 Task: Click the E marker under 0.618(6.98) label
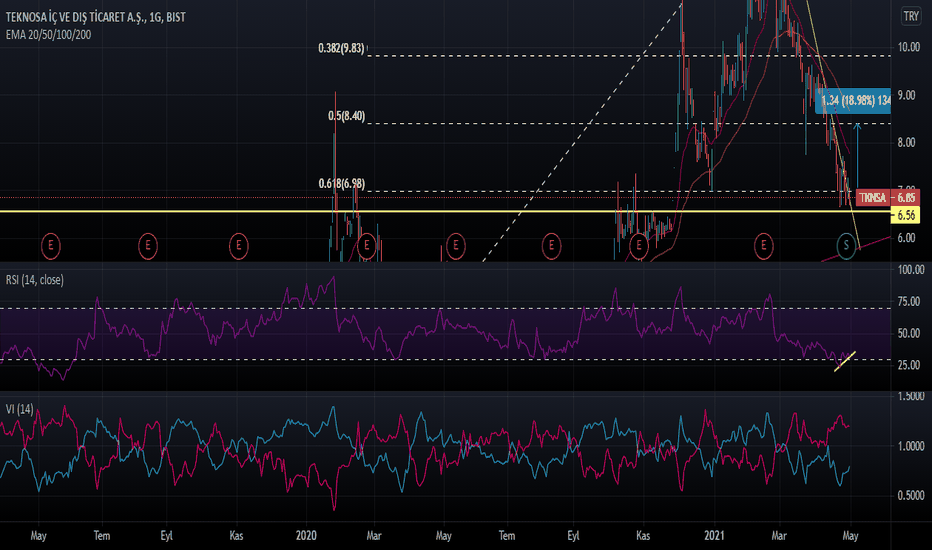pyautogui.click(x=367, y=246)
